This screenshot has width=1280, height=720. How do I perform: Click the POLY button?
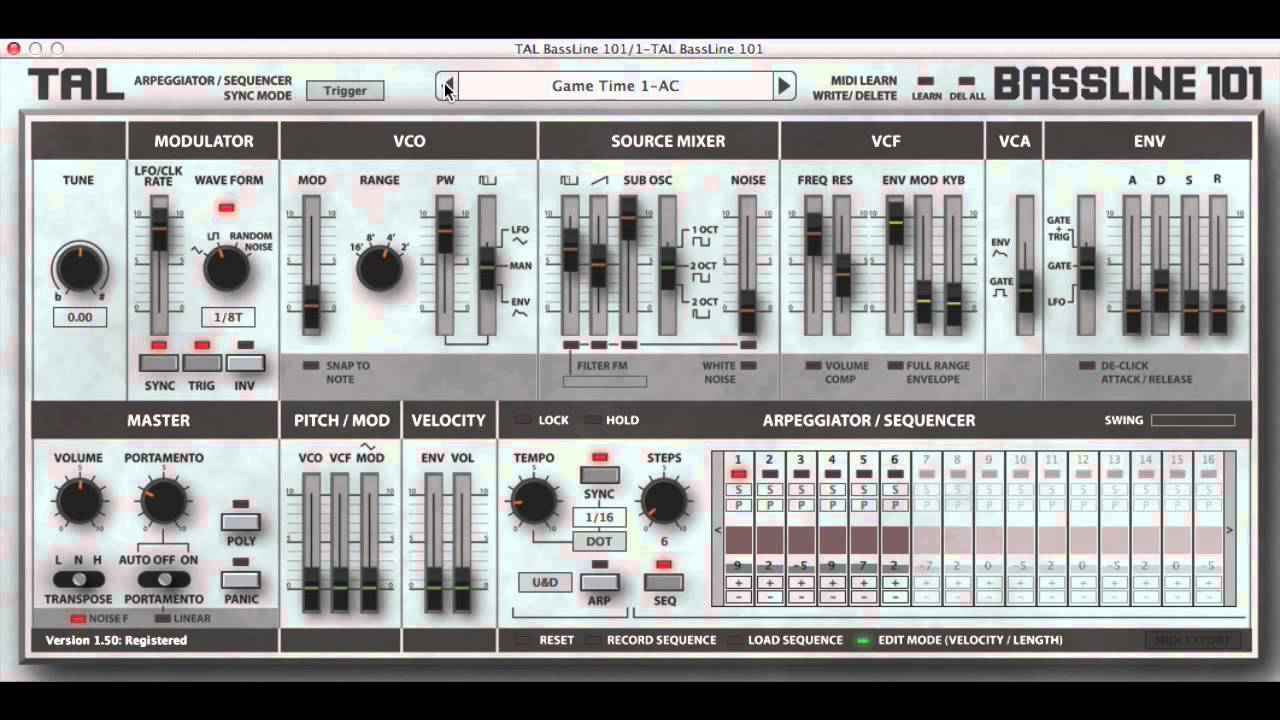coord(240,522)
